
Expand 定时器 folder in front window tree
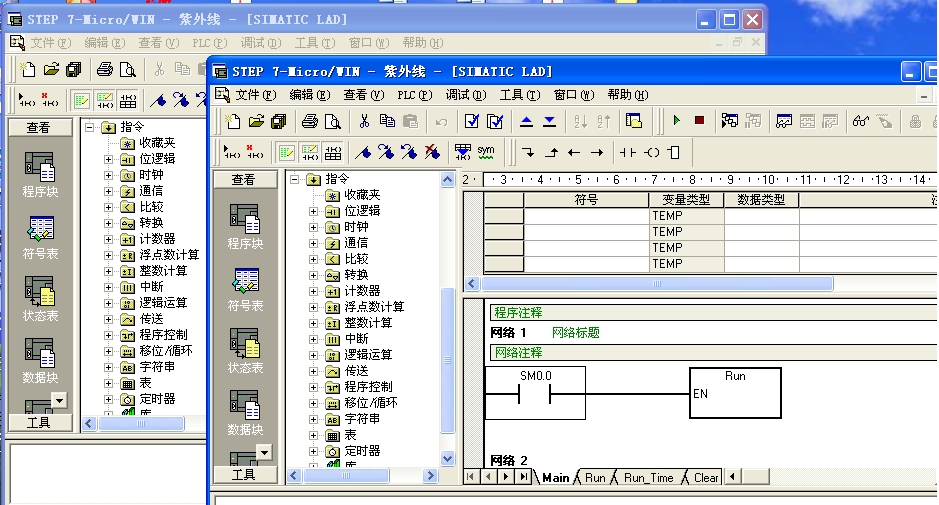(x=313, y=451)
